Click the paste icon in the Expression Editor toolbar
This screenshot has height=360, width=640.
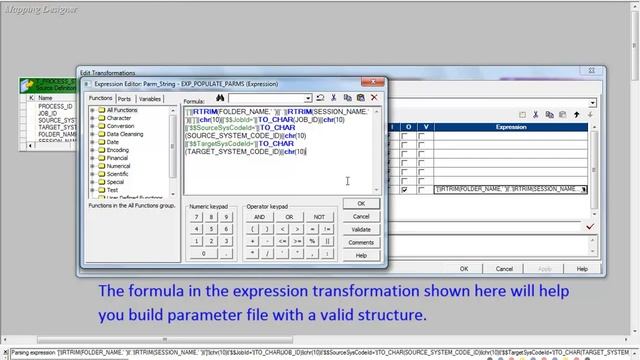tap(360, 98)
